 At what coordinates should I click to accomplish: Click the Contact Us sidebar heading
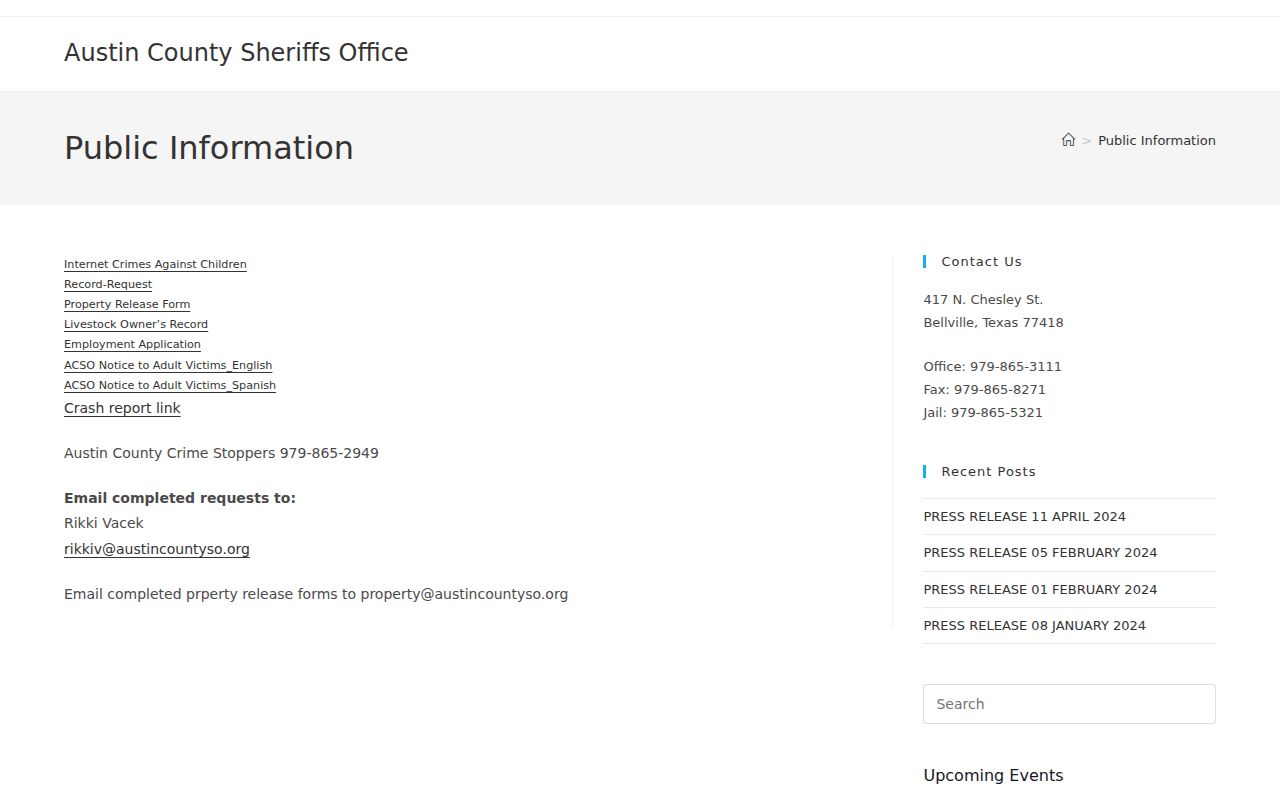click(x=981, y=262)
